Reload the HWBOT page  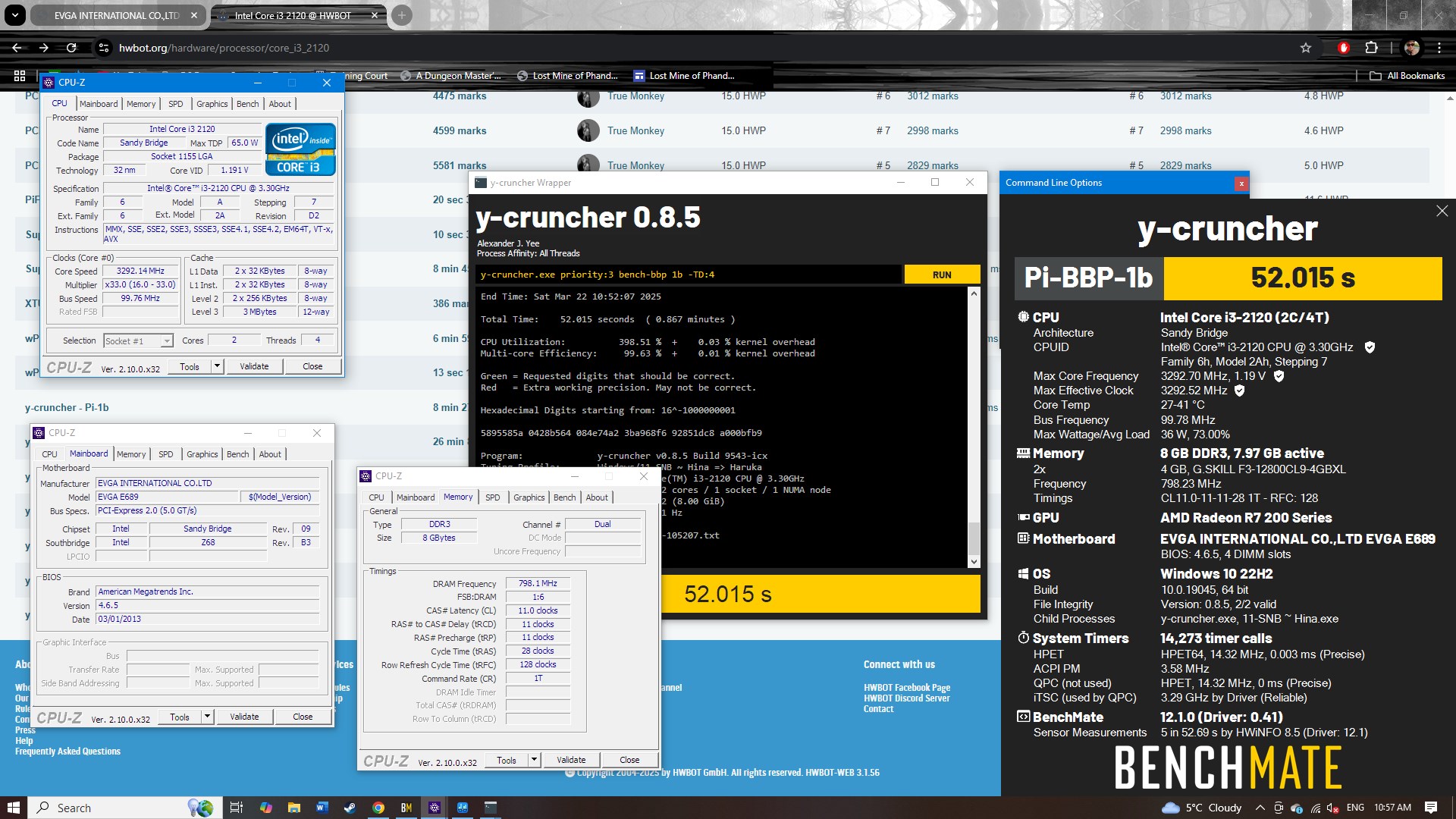[x=71, y=48]
